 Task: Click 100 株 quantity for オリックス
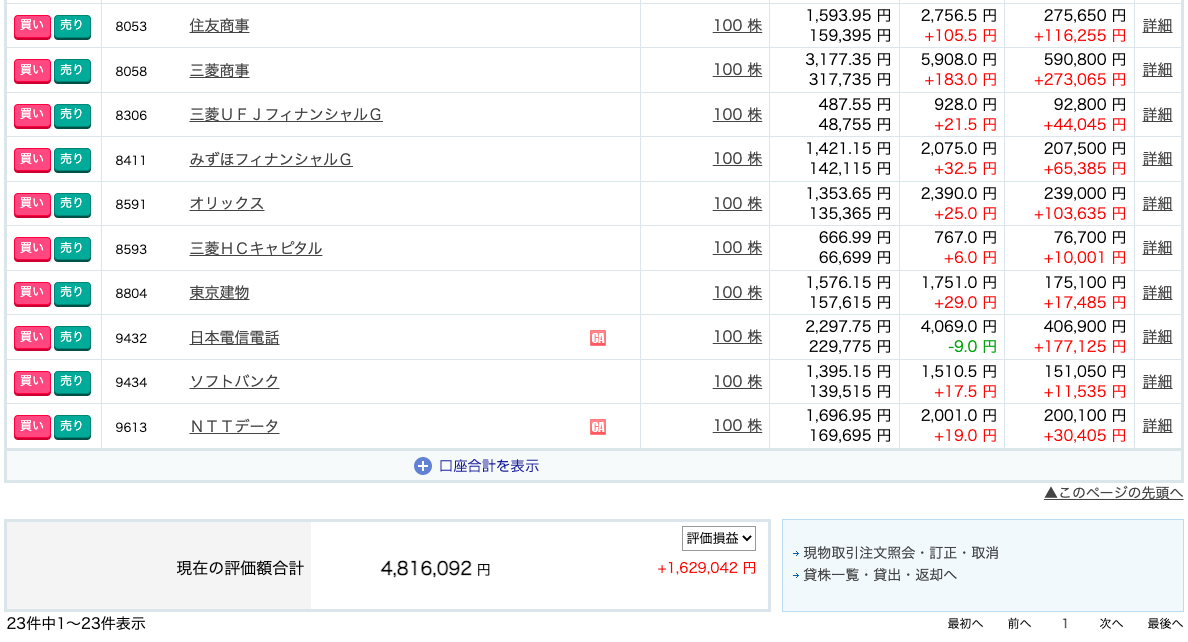tap(737, 204)
